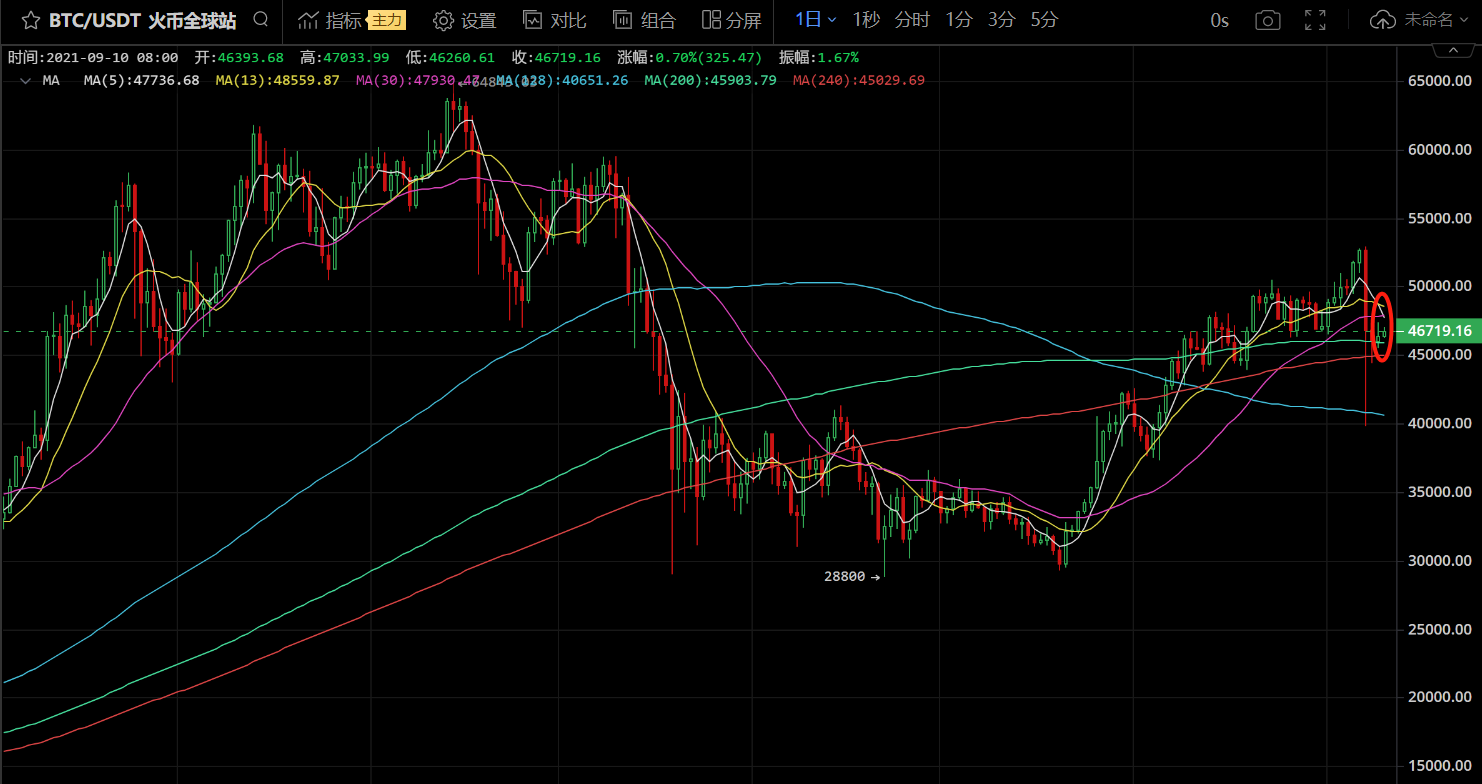
Task: Click the 开:46393.68 open price readout
Action: tap(239, 58)
